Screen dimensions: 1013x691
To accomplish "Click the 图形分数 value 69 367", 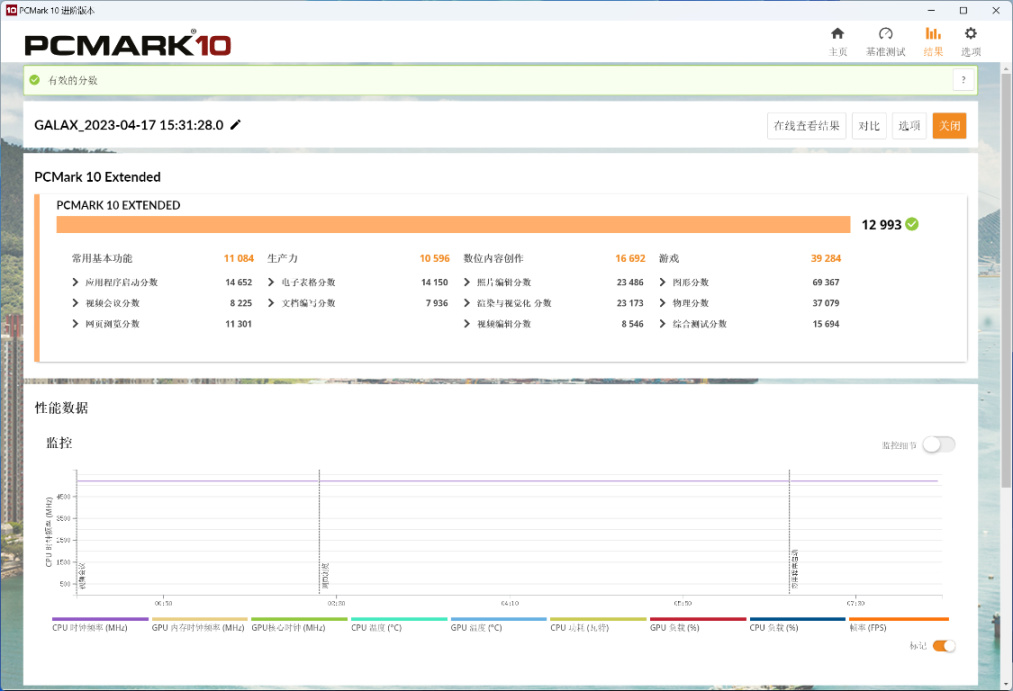I will pos(826,282).
